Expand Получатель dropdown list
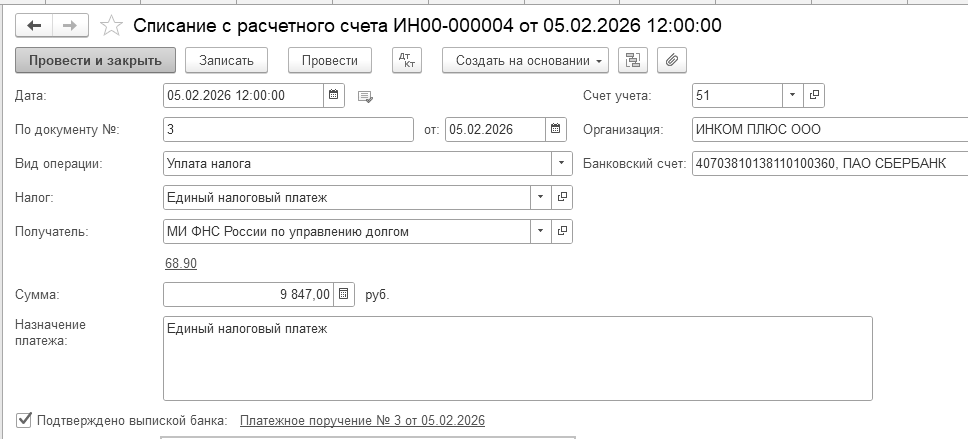968x439 pixels. point(540,232)
